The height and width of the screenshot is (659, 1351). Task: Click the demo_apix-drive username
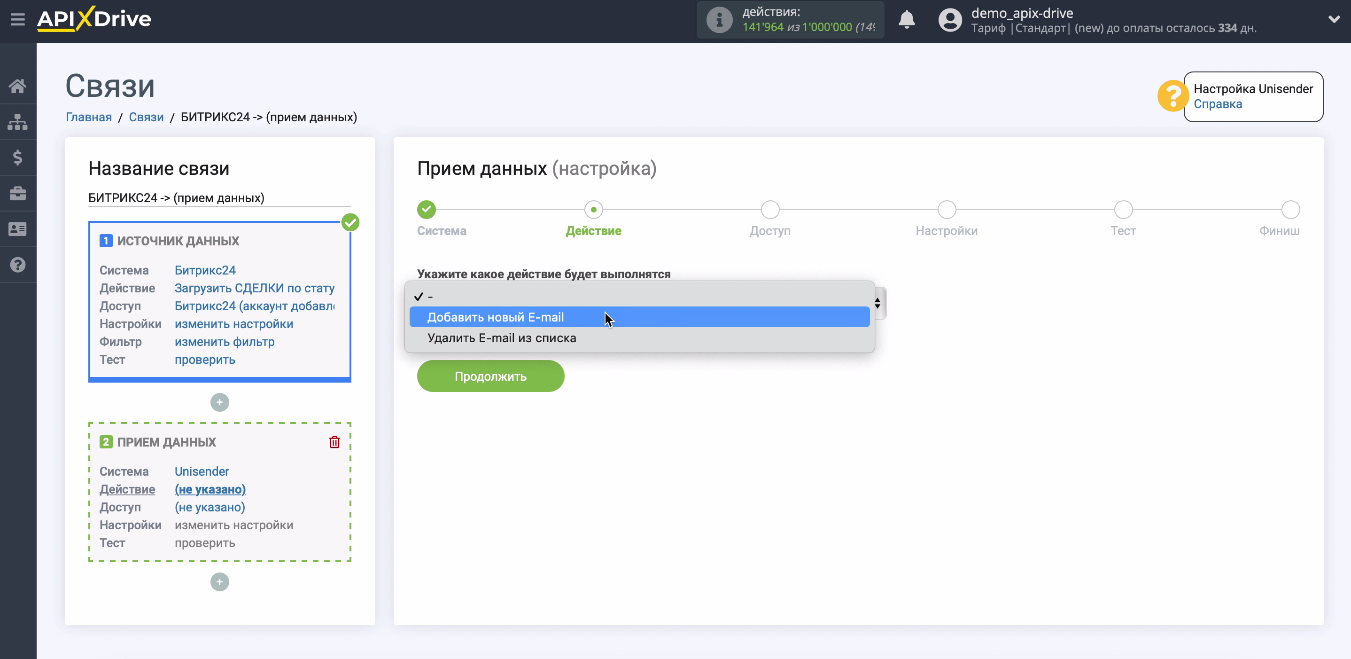tap(1022, 13)
